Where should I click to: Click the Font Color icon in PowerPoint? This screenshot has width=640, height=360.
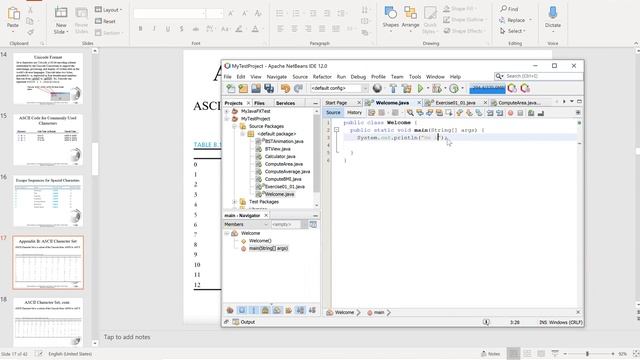(255, 29)
